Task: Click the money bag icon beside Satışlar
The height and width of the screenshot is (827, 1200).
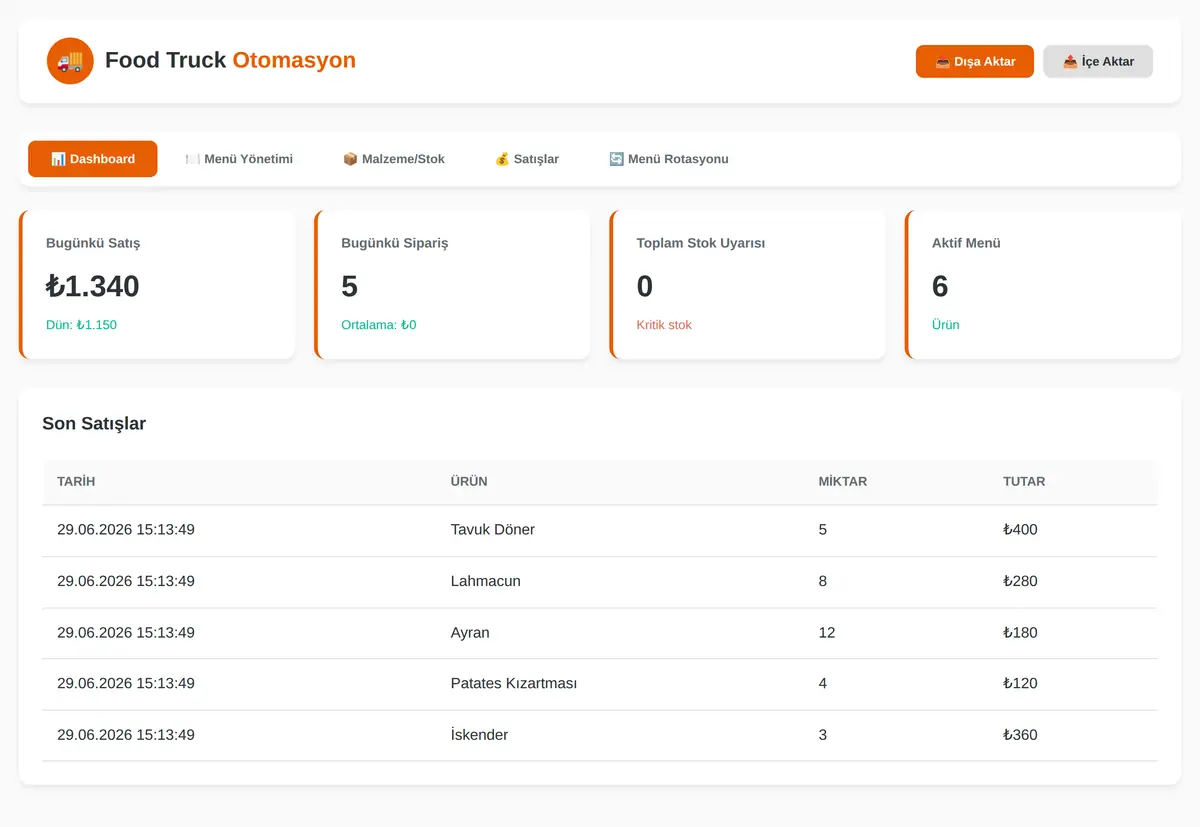Action: (x=502, y=159)
